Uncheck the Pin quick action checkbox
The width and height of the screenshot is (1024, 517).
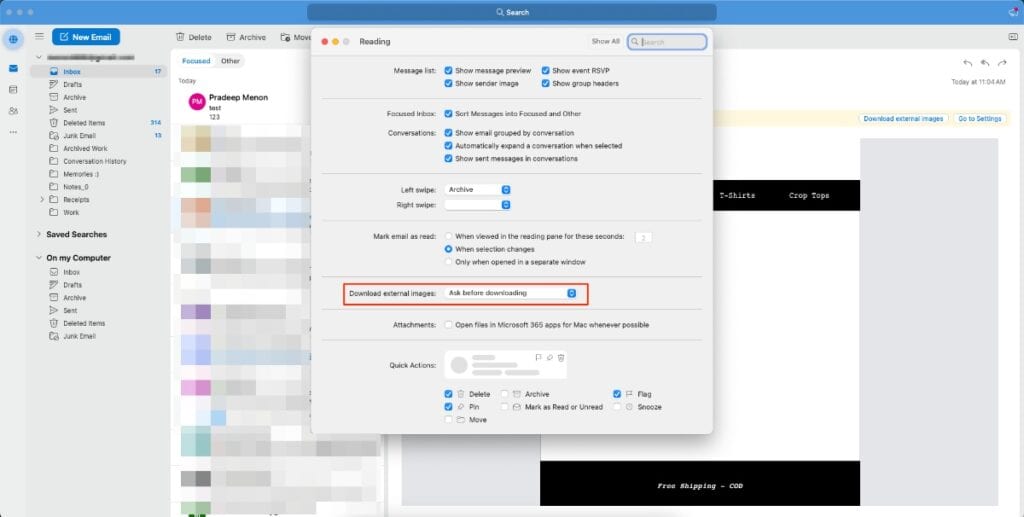(448, 407)
